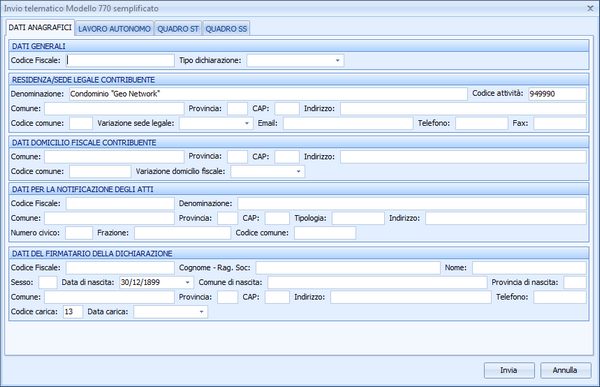Click the Codice Fiscale field of the Firmatario
Viewport: 600px width, 387px height.
[x=120, y=268]
